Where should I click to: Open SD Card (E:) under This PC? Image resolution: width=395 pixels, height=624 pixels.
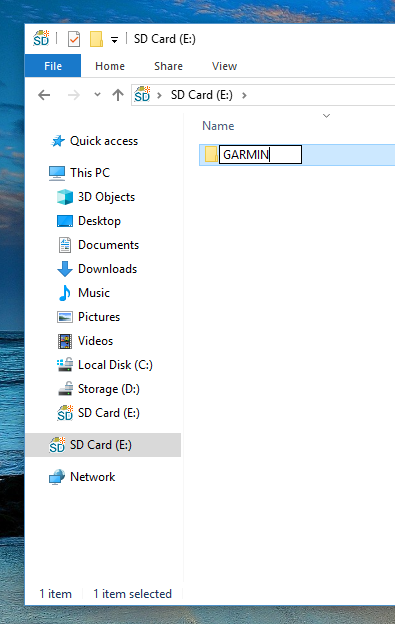coord(109,413)
